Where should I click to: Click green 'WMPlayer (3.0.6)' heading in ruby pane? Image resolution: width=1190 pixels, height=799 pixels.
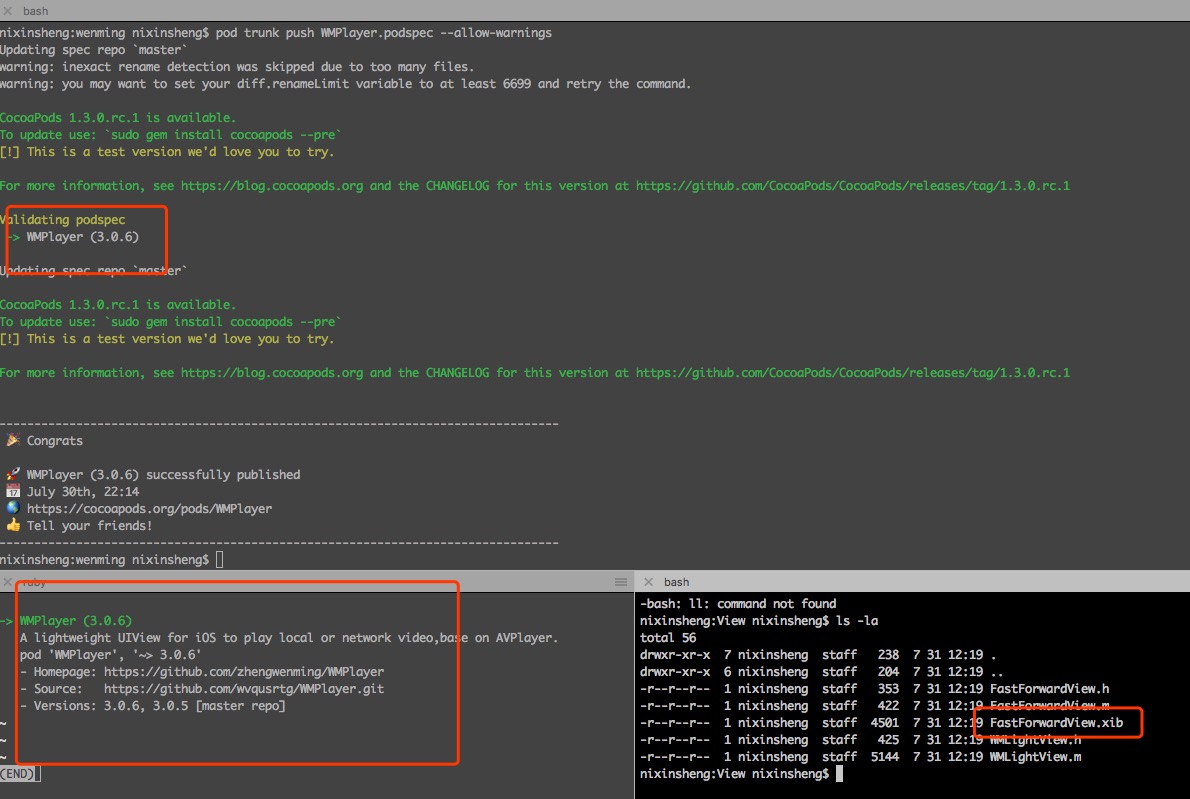[x=75, y=621]
